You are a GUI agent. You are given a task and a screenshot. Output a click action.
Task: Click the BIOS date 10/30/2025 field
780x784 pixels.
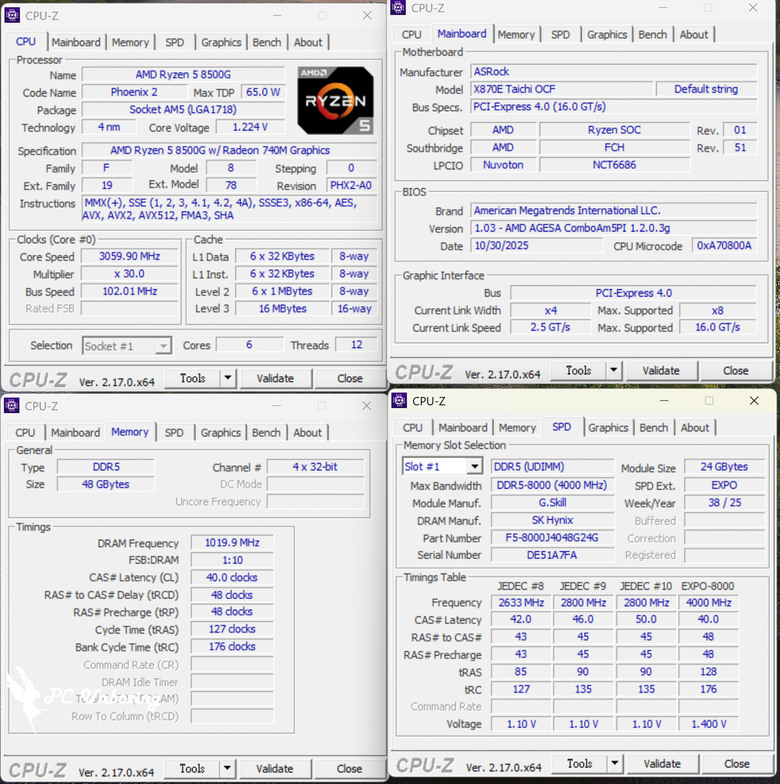[x=536, y=246]
